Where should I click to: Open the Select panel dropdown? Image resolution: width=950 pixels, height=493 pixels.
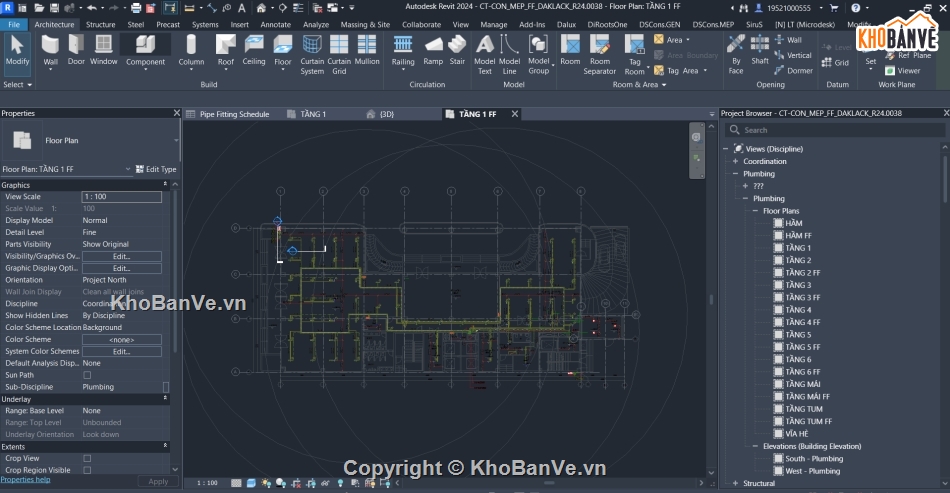pos(18,85)
